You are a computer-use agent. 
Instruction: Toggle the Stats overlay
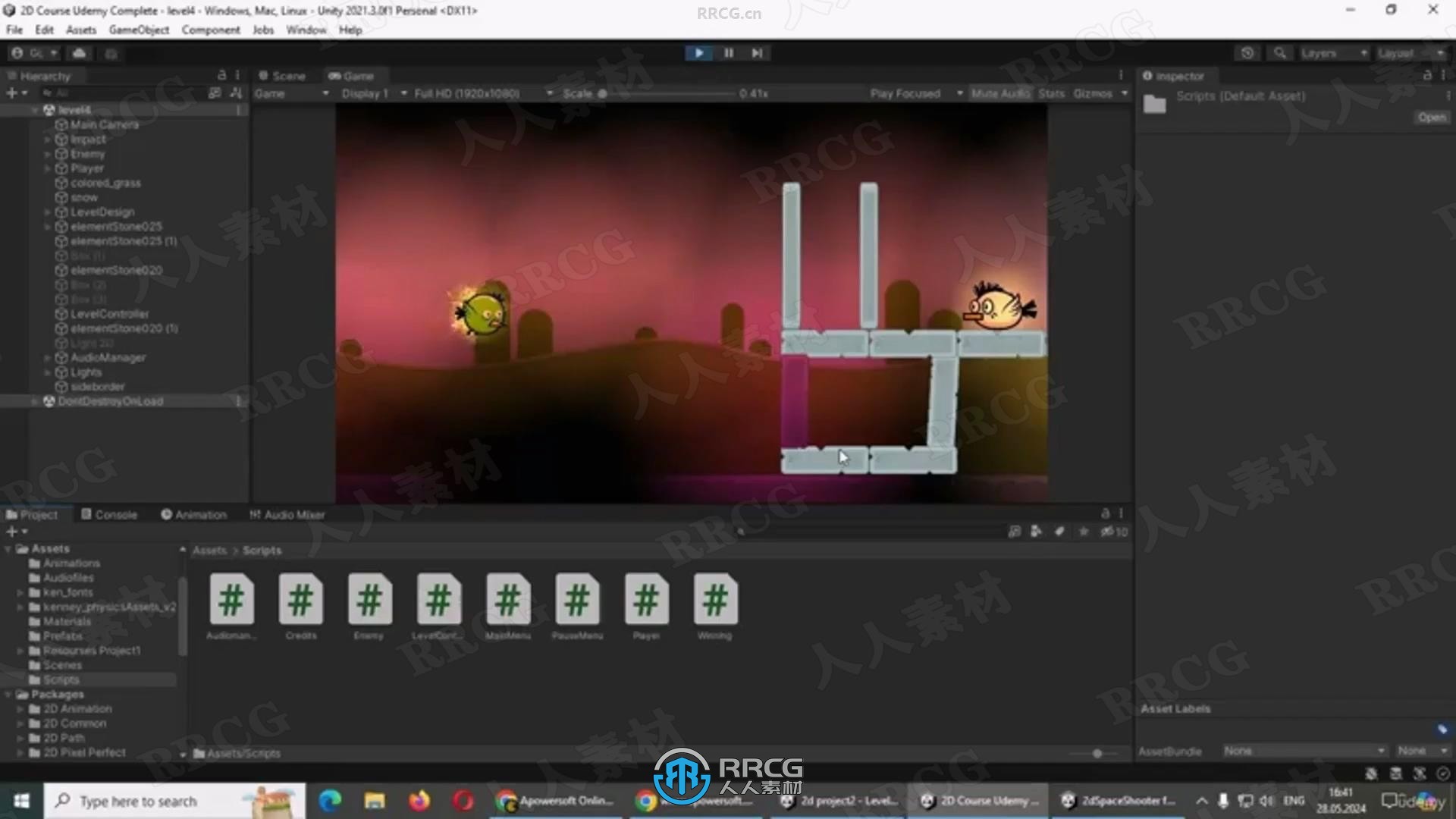tap(1051, 93)
